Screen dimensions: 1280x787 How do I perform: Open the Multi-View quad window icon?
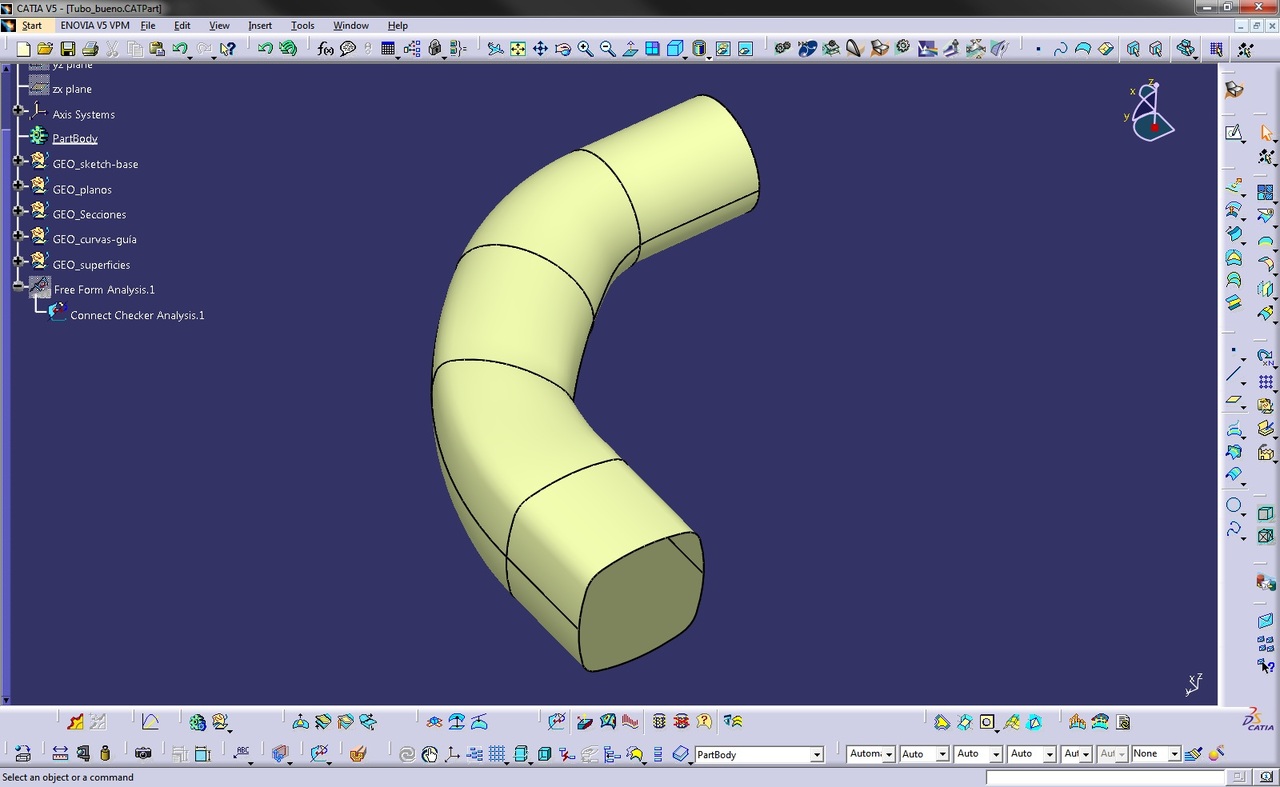pos(652,48)
